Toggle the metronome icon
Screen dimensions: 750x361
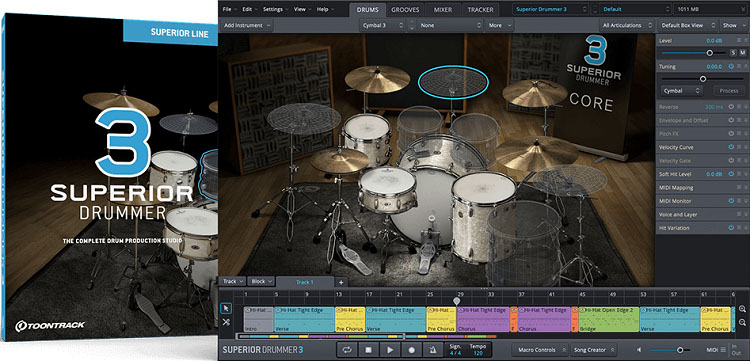pyautogui.click(x=433, y=350)
